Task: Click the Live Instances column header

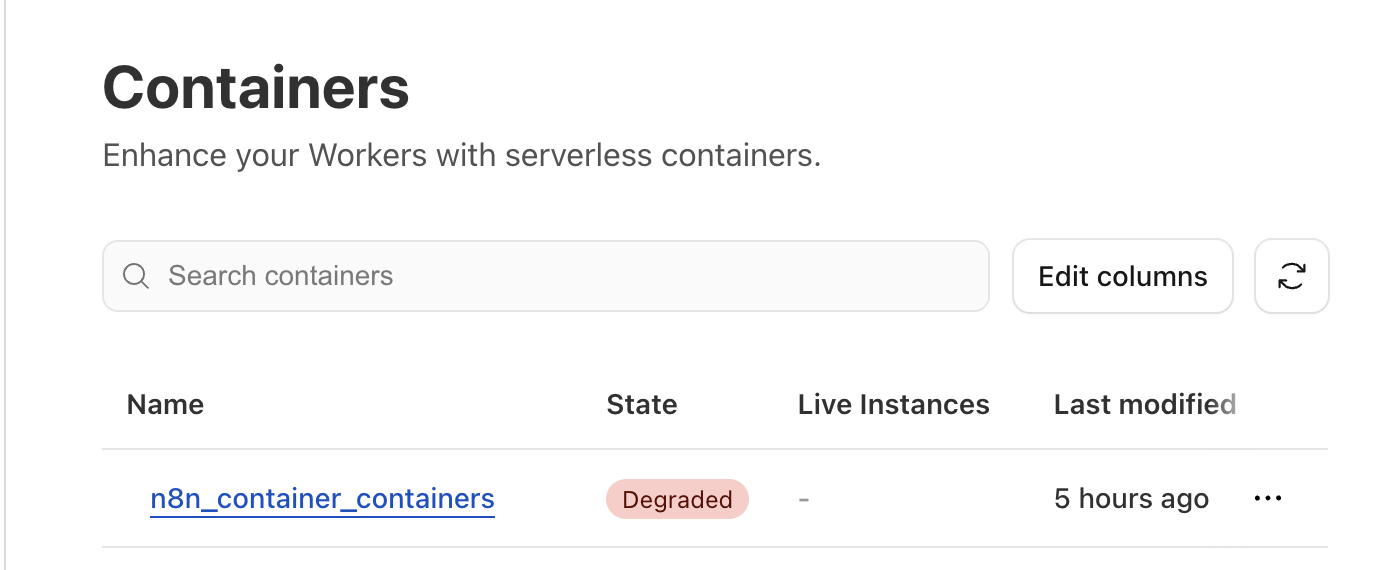Action: click(893, 404)
